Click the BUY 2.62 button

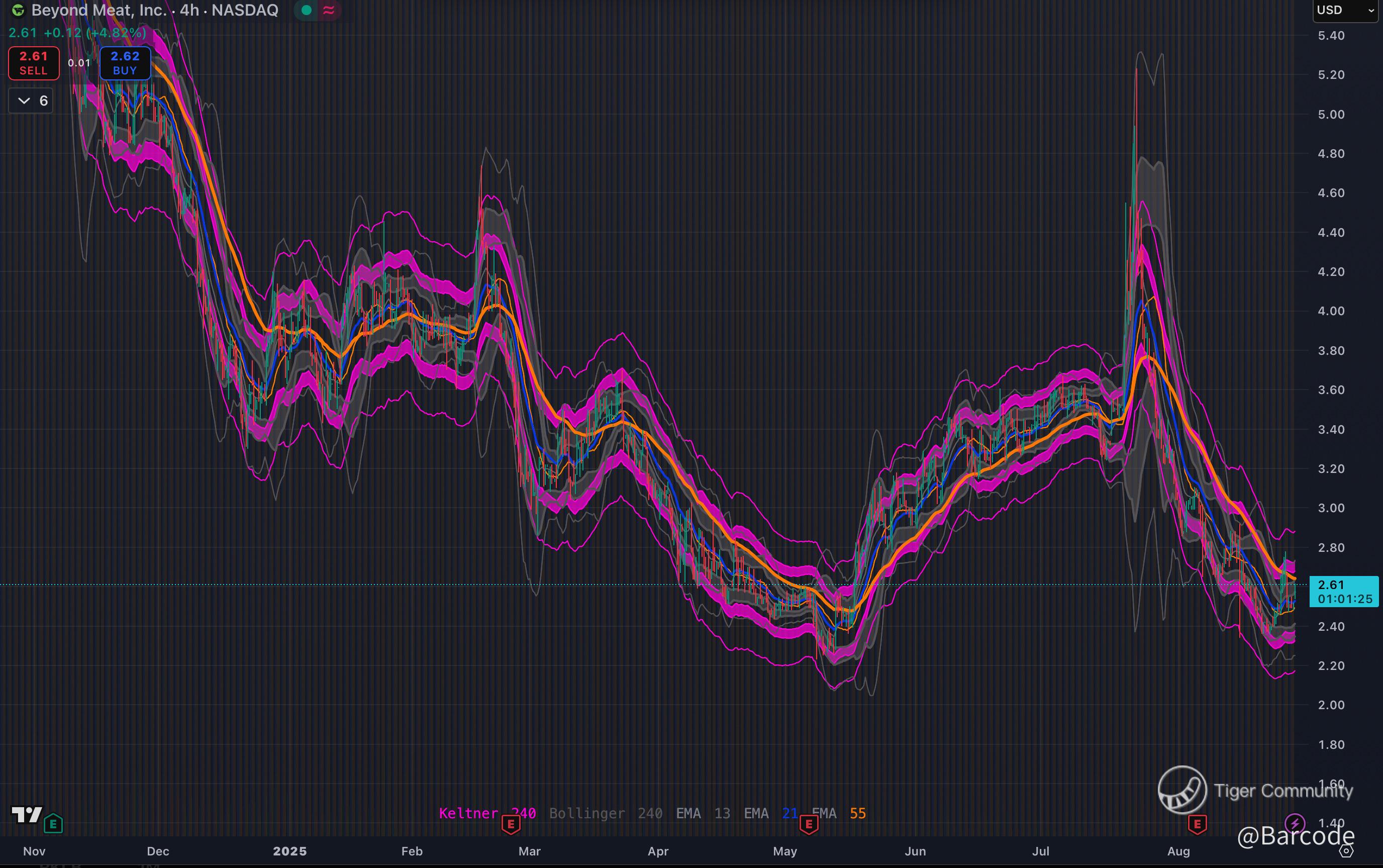(125, 63)
